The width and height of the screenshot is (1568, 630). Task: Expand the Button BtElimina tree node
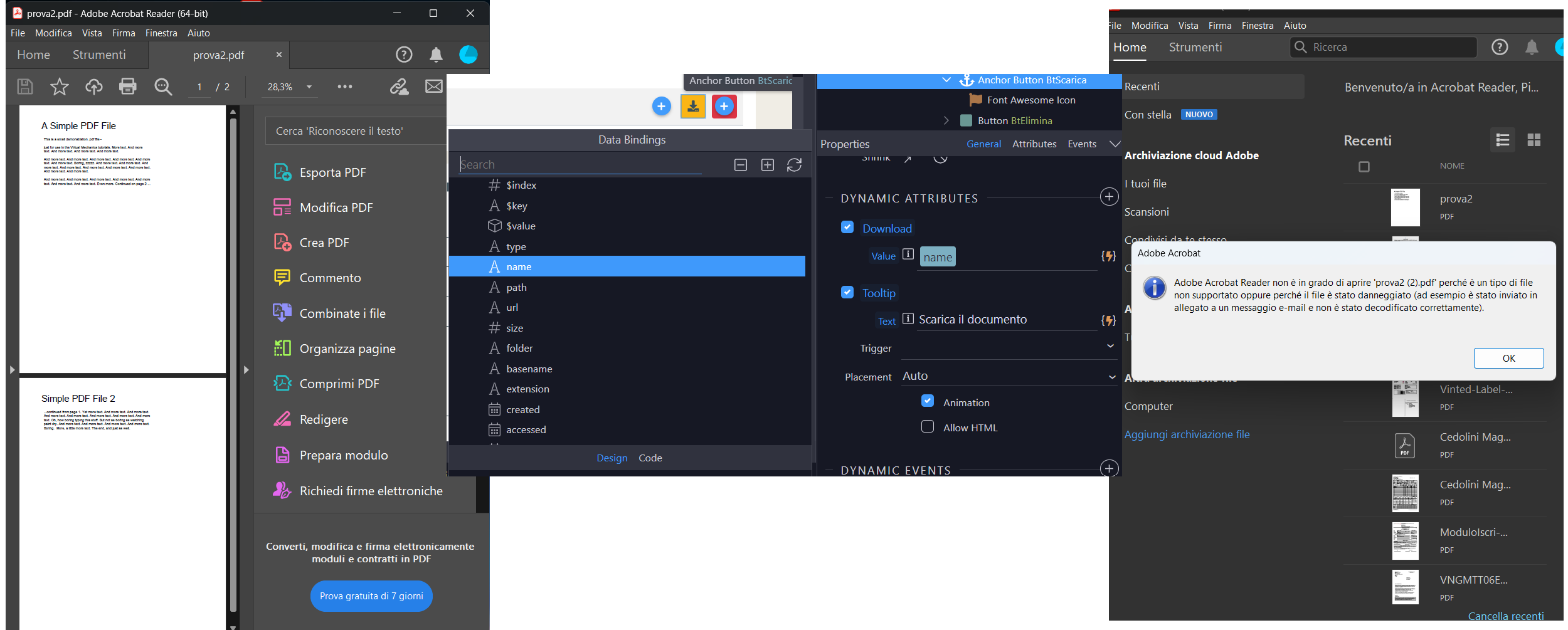(x=946, y=120)
